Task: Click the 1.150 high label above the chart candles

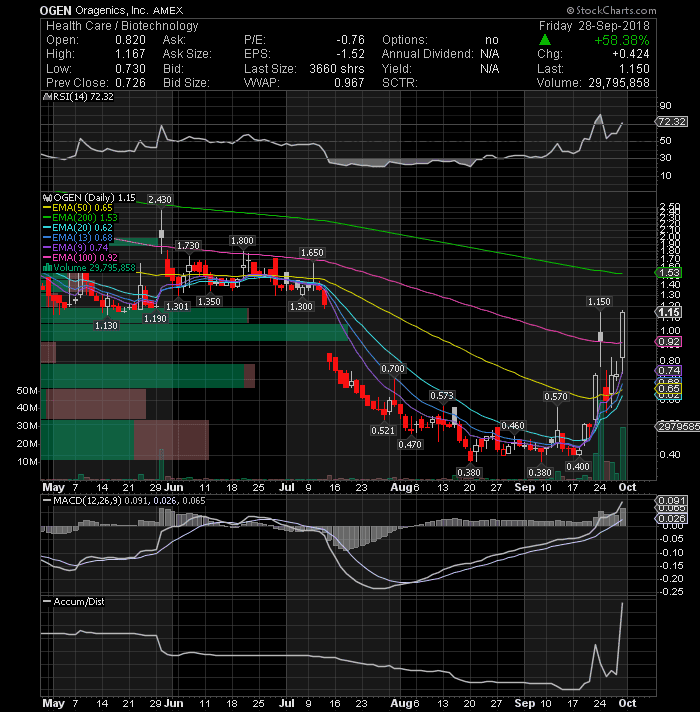Action: [599, 302]
